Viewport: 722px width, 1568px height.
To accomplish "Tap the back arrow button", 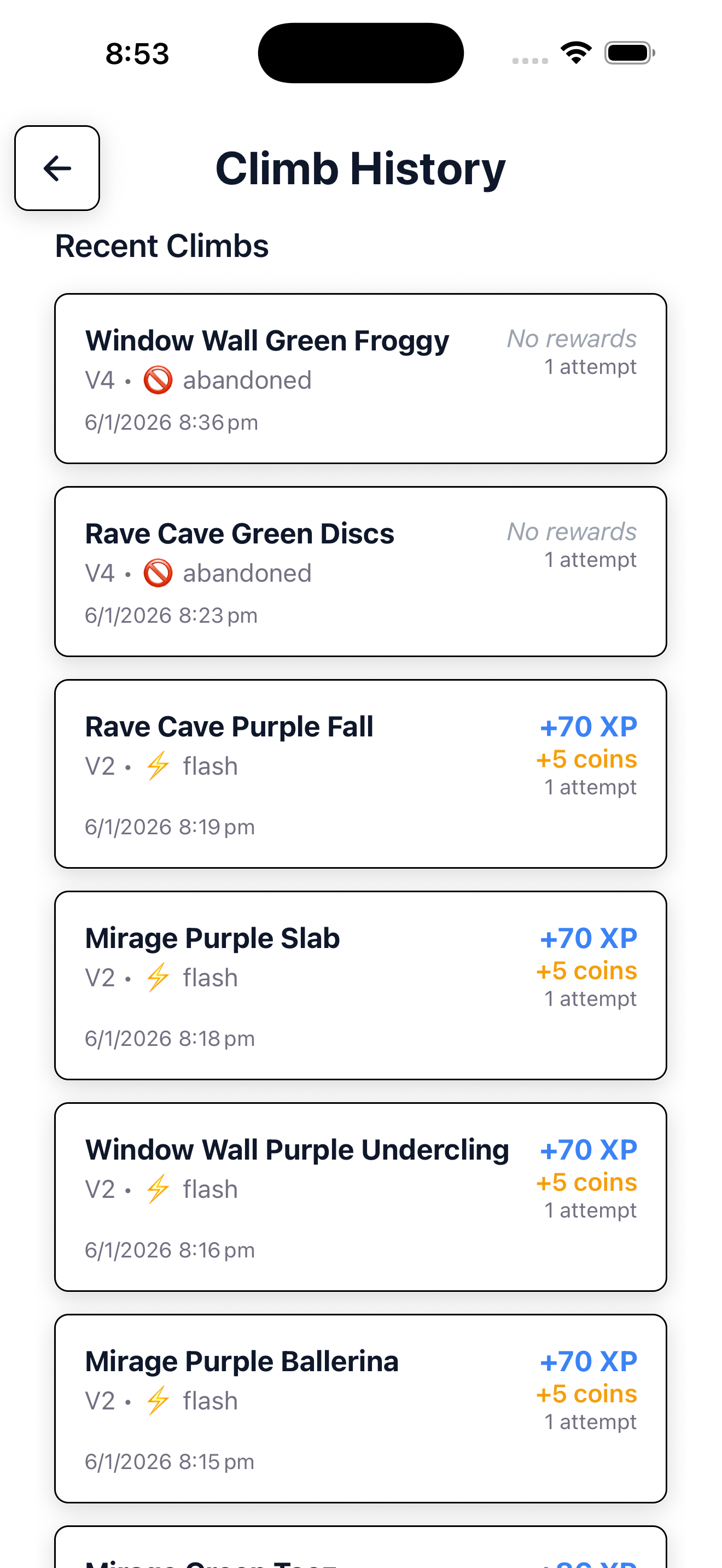I will (57, 168).
